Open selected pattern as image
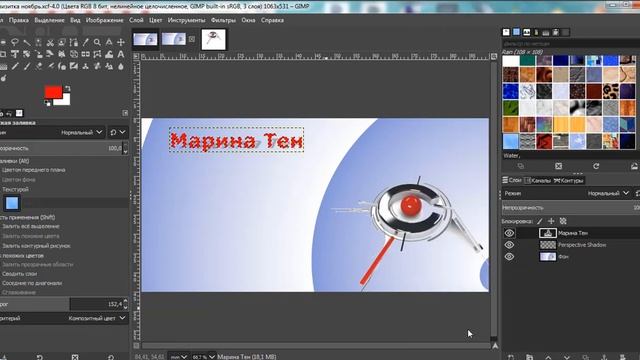This screenshot has width=640, height=360. pos(634,166)
